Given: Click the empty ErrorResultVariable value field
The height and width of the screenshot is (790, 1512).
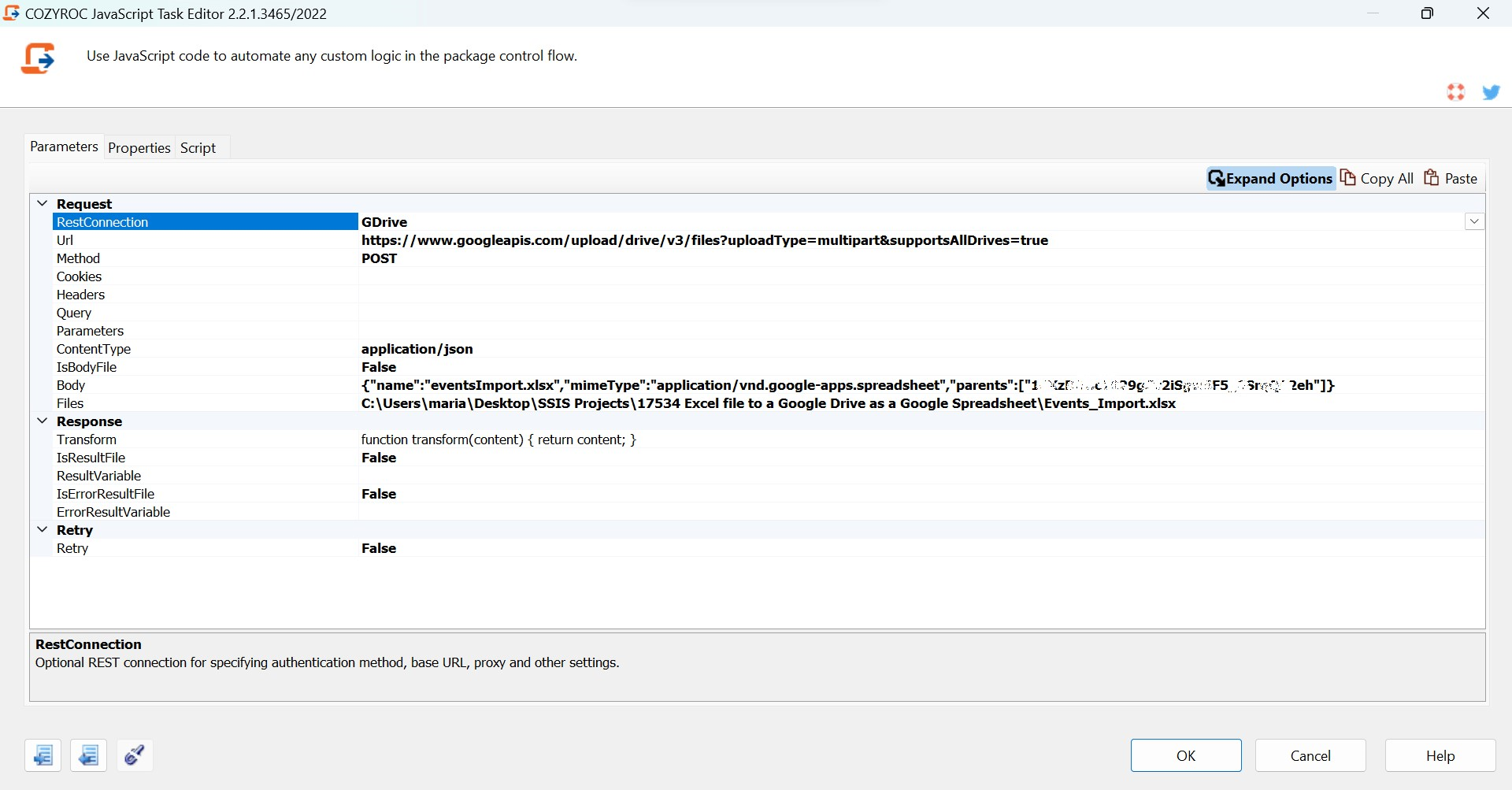Looking at the screenshot, I should (x=921, y=512).
